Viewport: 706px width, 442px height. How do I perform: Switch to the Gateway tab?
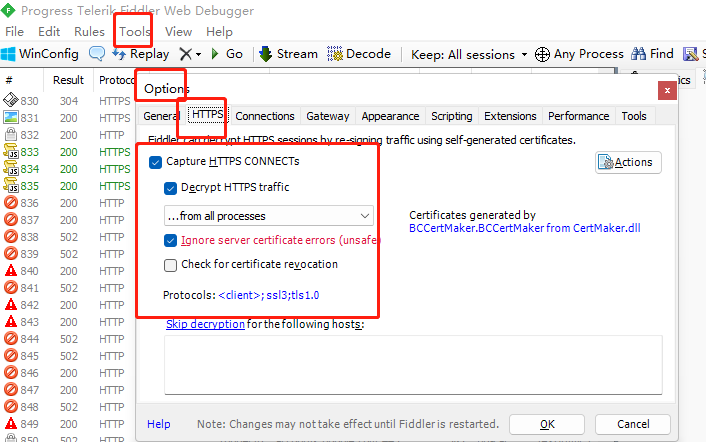pos(328,116)
